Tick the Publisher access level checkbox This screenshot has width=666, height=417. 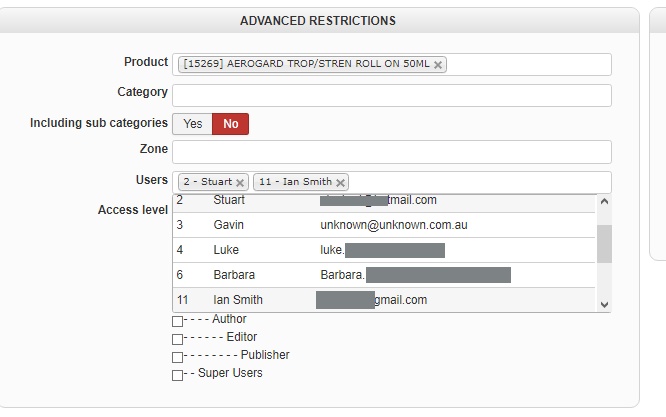pos(177,357)
